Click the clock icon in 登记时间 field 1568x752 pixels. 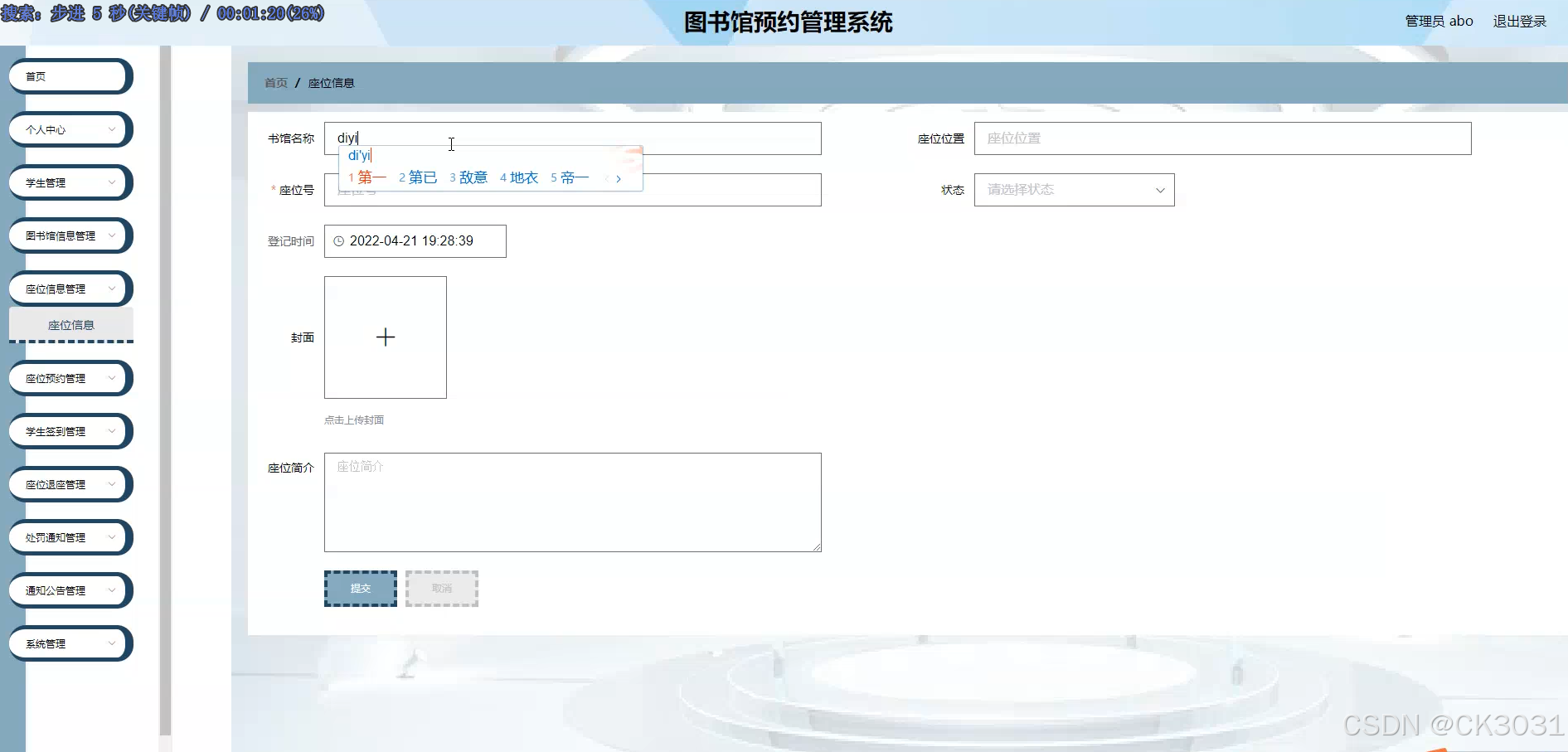[x=338, y=241]
